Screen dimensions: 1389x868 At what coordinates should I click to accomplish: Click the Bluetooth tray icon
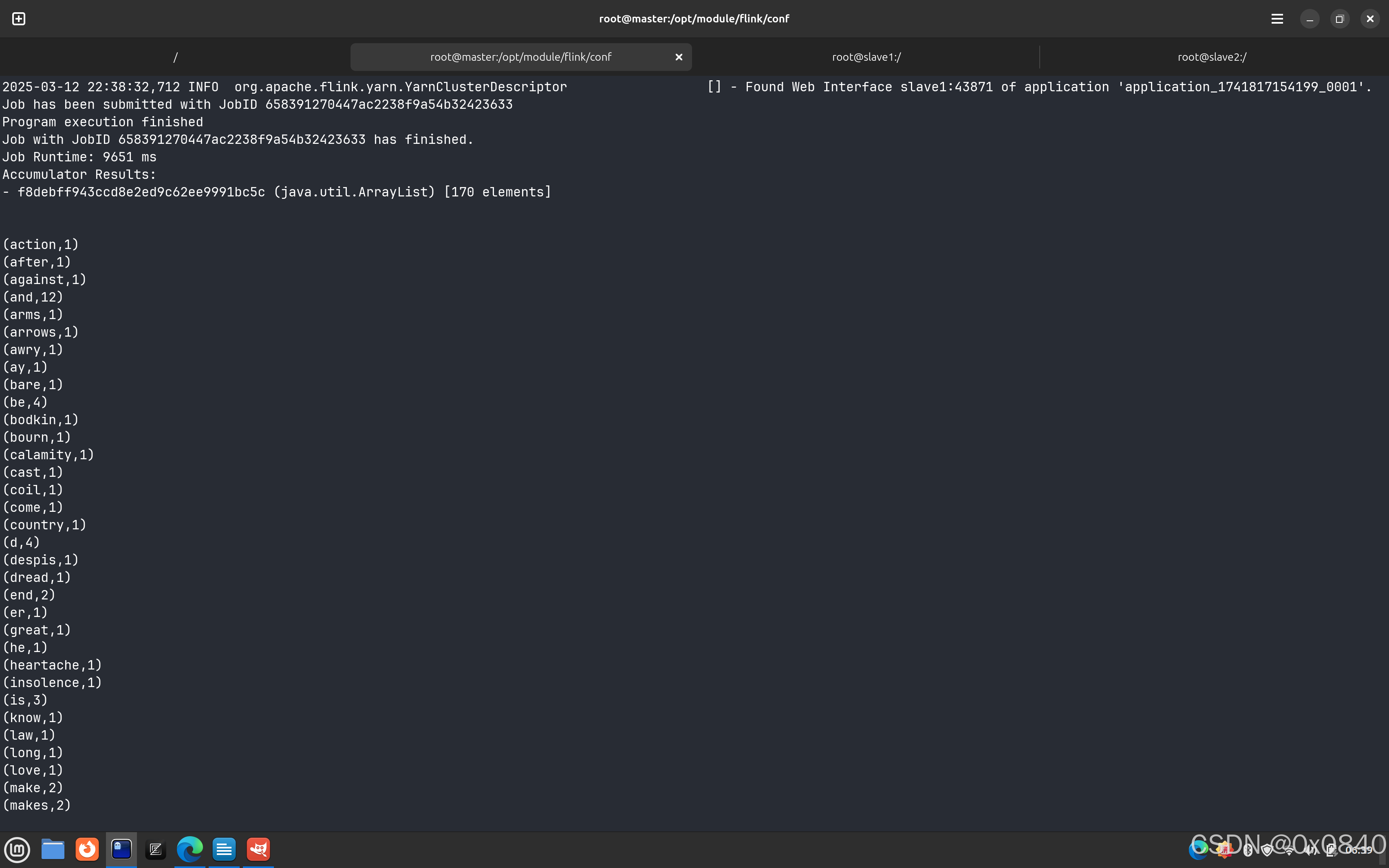1247,850
